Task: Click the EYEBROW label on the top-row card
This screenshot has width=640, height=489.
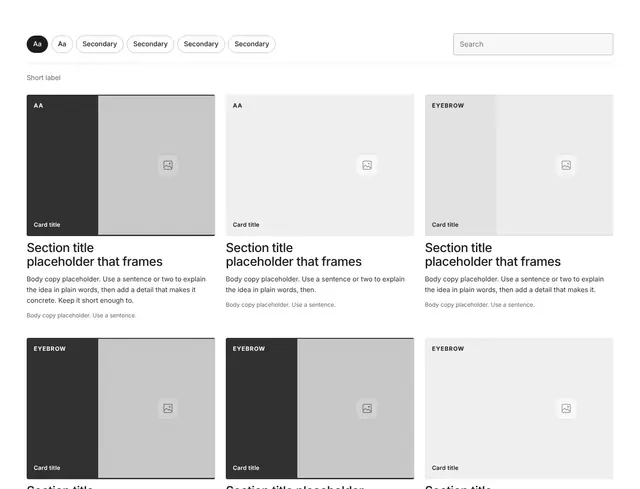Action: 448,106
